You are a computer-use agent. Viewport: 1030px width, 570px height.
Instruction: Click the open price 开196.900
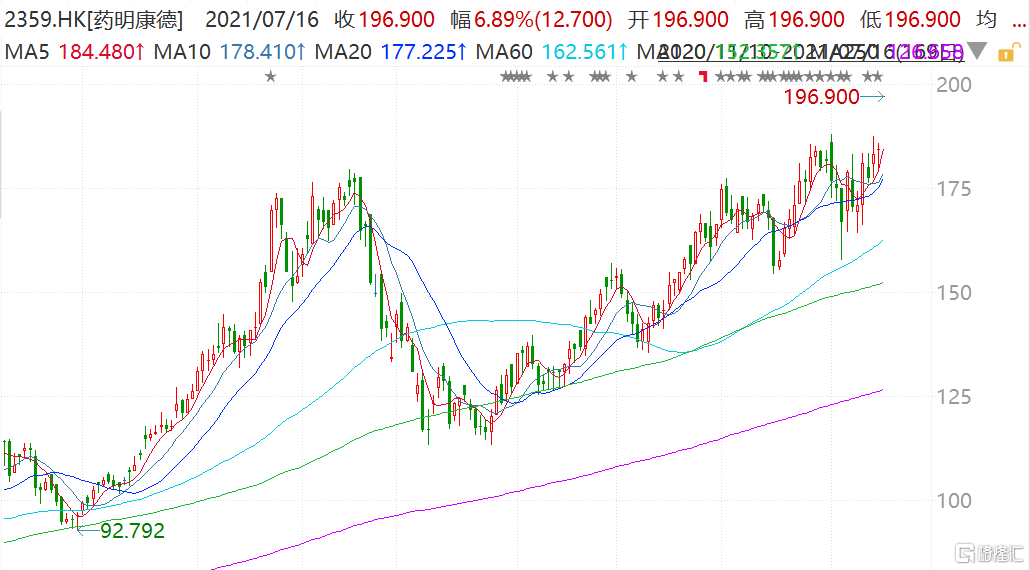tap(678, 20)
